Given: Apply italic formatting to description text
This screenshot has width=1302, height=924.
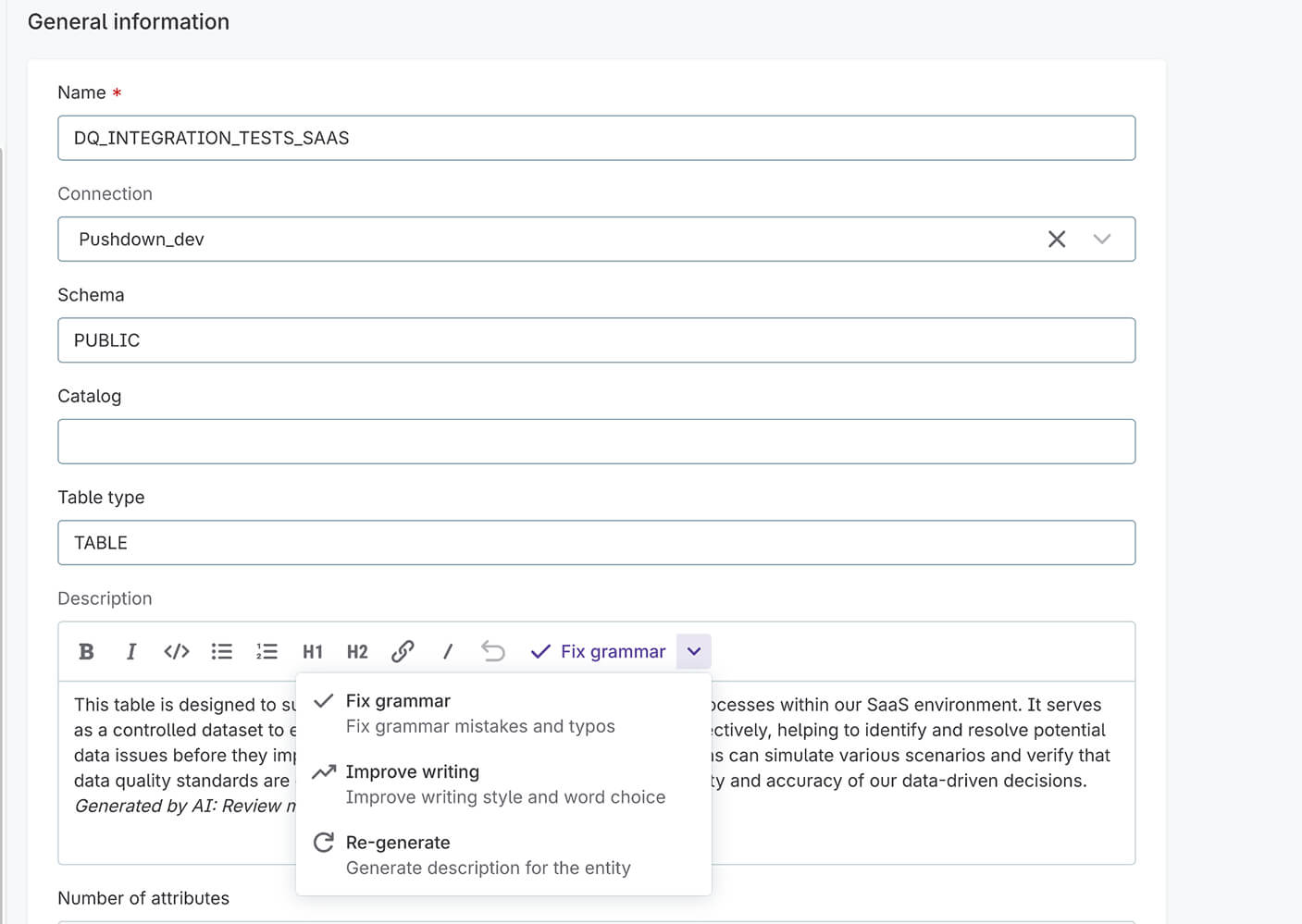Looking at the screenshot, I should [x=131, y=651].
